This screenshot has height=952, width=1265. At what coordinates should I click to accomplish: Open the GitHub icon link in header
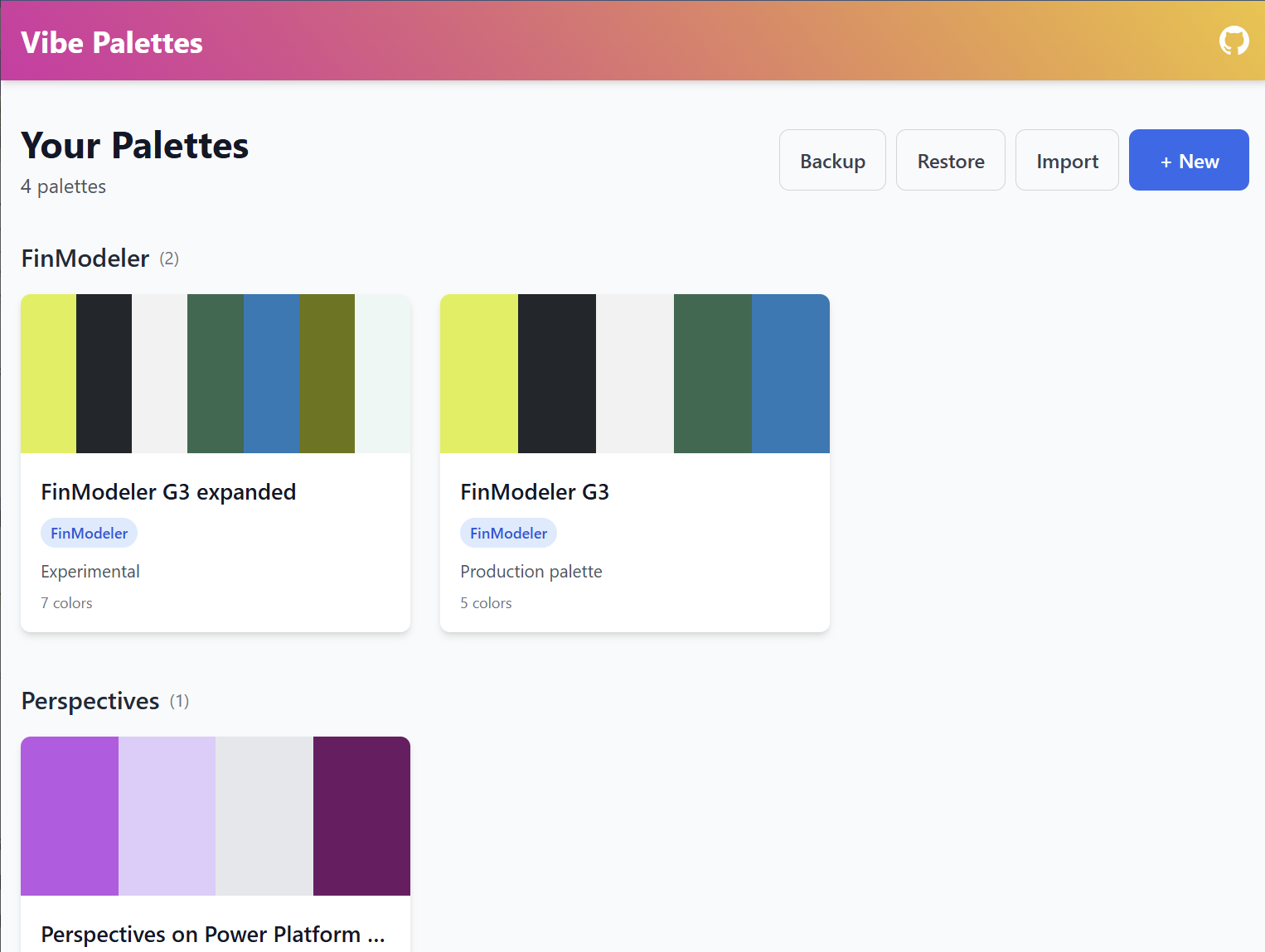1233,41
